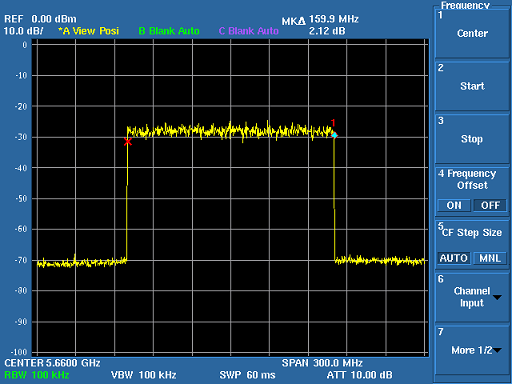Screen dimensions: 512x384
Task: Open the Channel Input dropdown arrow
Action: pyautogui.click(x=497, y=297)
